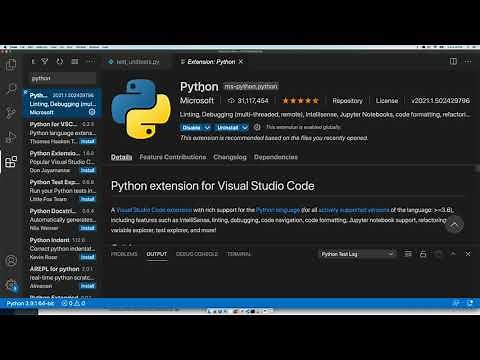The height and width of the screenshot is (360, 480).
Task: Open editor more actions ellipsis menu
Action: point(468,61)
